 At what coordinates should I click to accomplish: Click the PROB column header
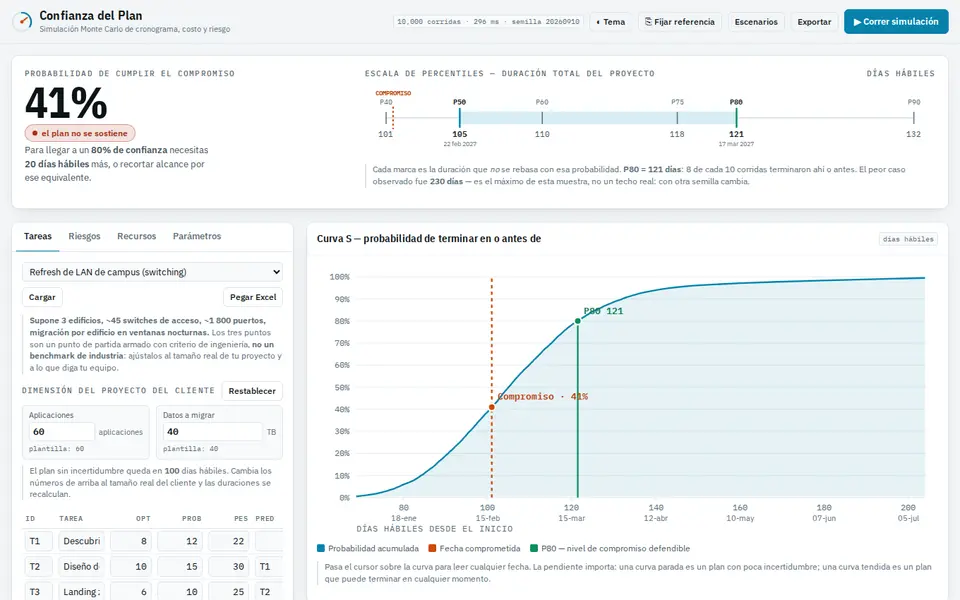click(192, 519)
